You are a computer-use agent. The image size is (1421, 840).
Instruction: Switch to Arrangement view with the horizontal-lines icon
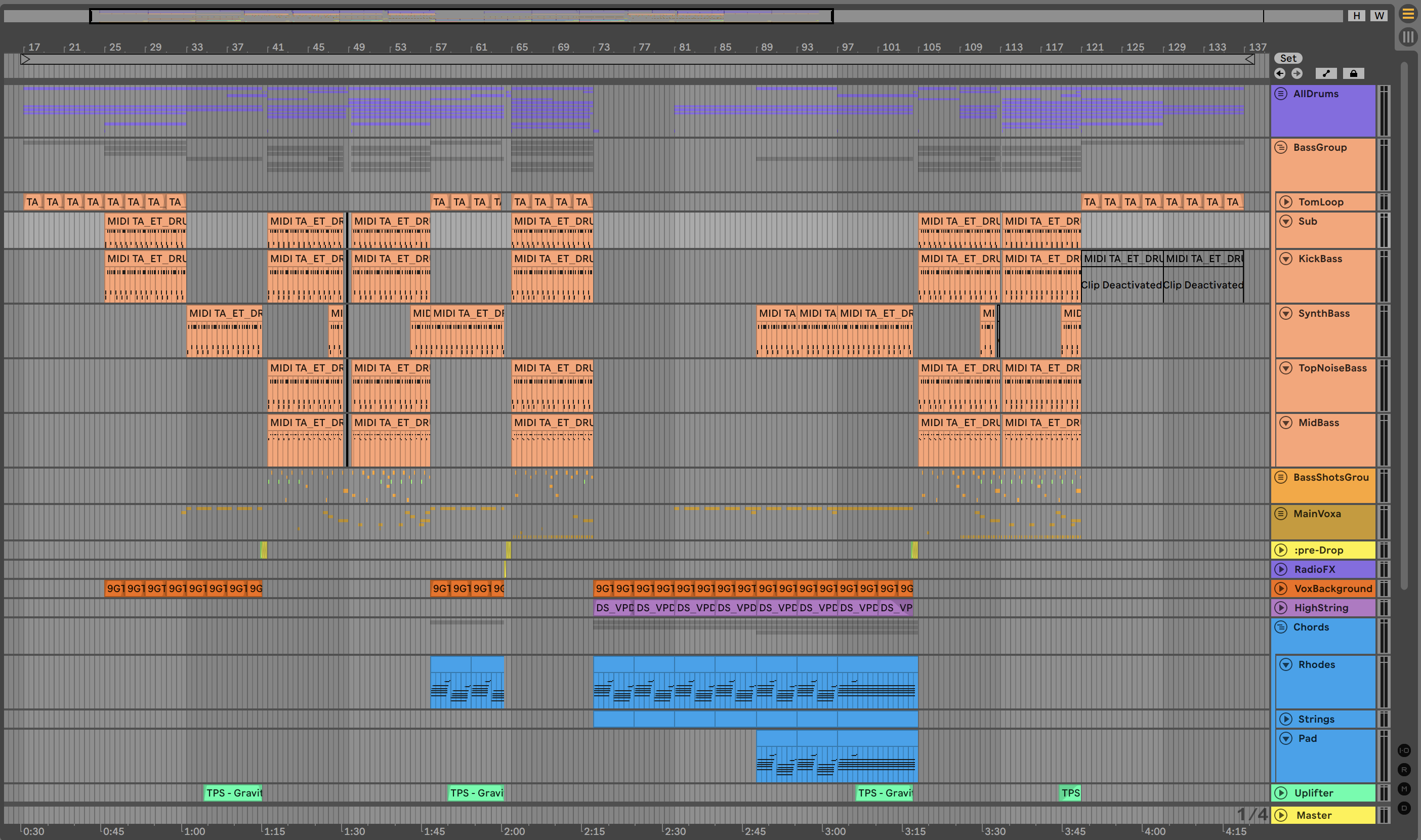pyautogui.click(x=1407, y=14)
